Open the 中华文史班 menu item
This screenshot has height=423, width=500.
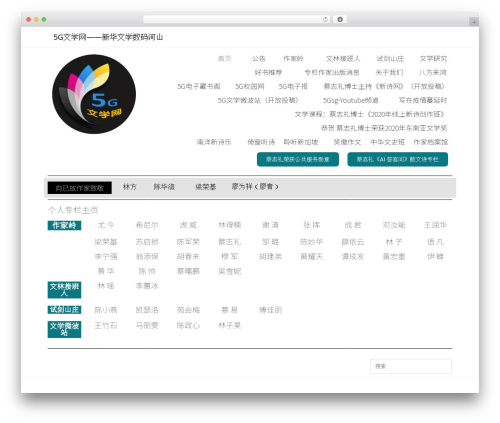coord(387,142)
